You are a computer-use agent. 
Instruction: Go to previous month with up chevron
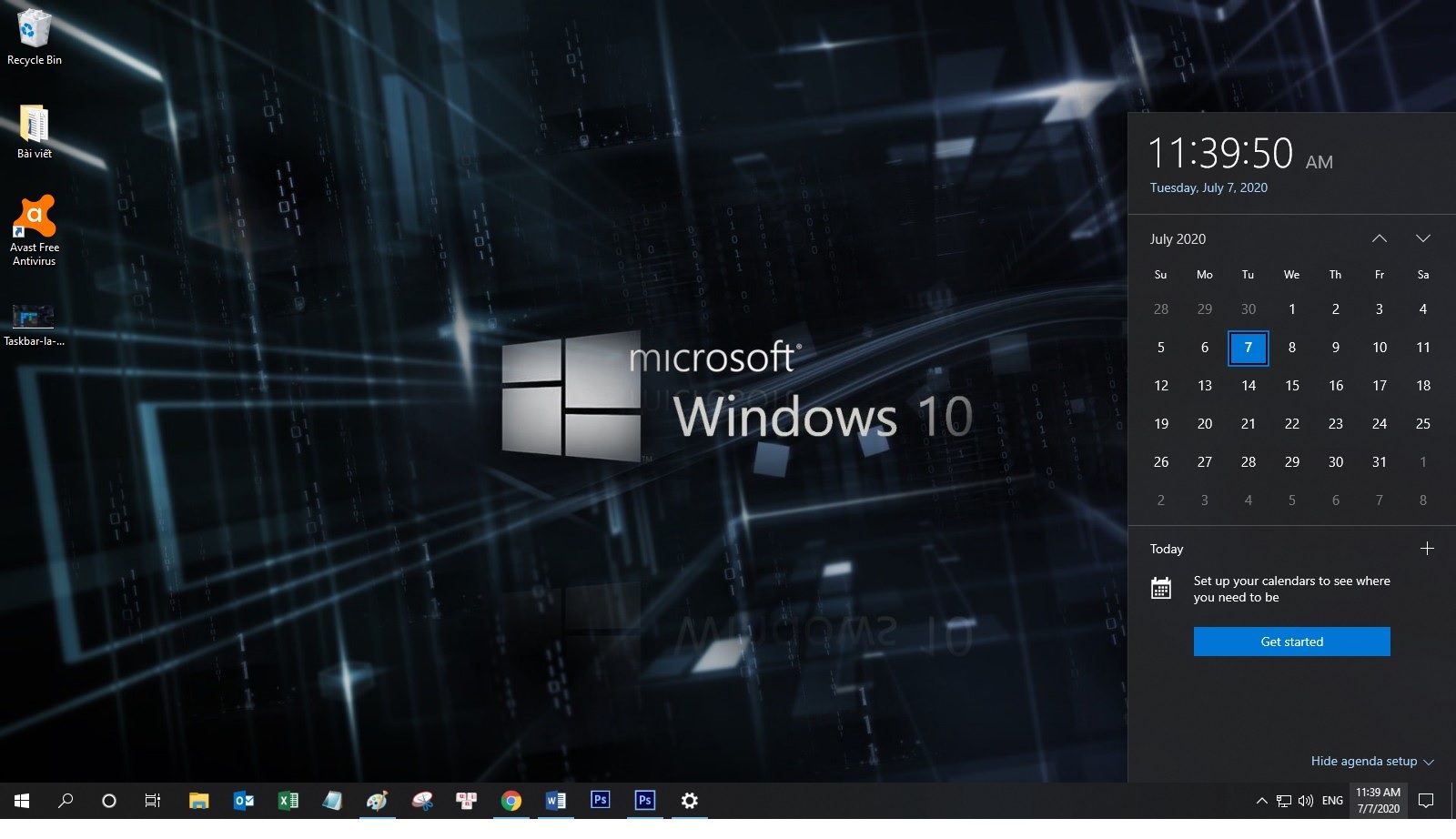(1380, 238)
